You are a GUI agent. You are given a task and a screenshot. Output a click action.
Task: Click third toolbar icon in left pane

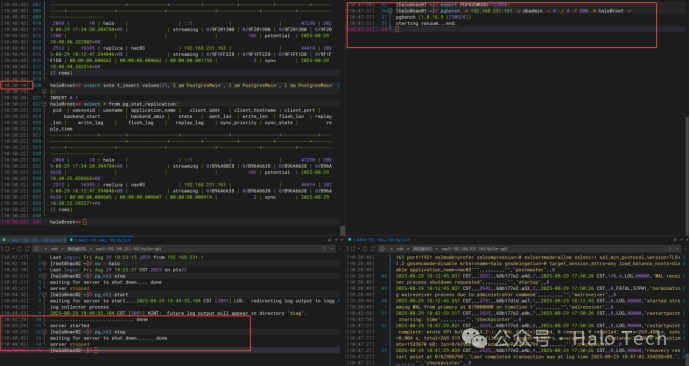[27, 249]
